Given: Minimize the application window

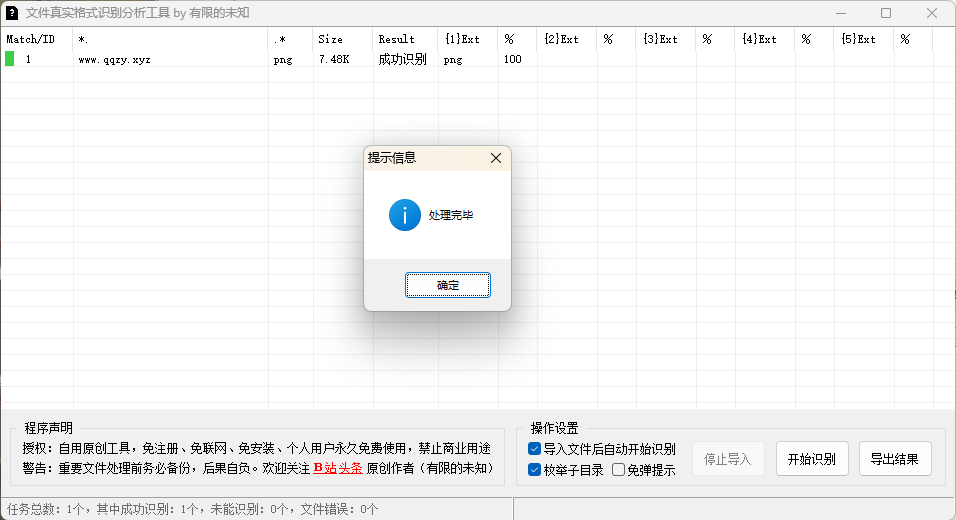Looking at the screenshot, I should point(840,13).
